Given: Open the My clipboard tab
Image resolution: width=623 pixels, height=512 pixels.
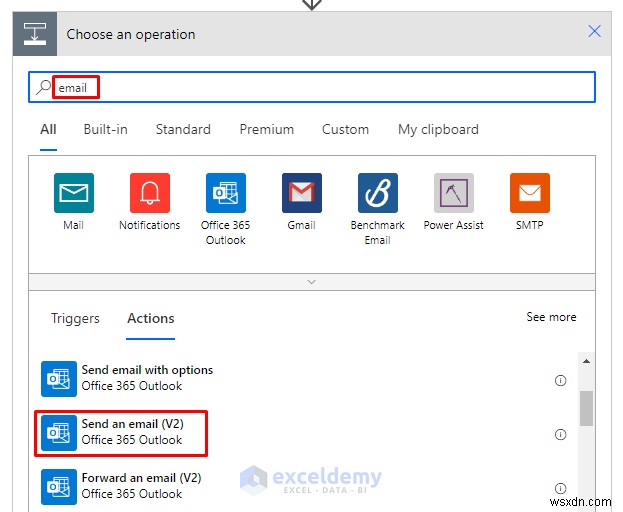Looking at the screenshot, I should (438, 129).
